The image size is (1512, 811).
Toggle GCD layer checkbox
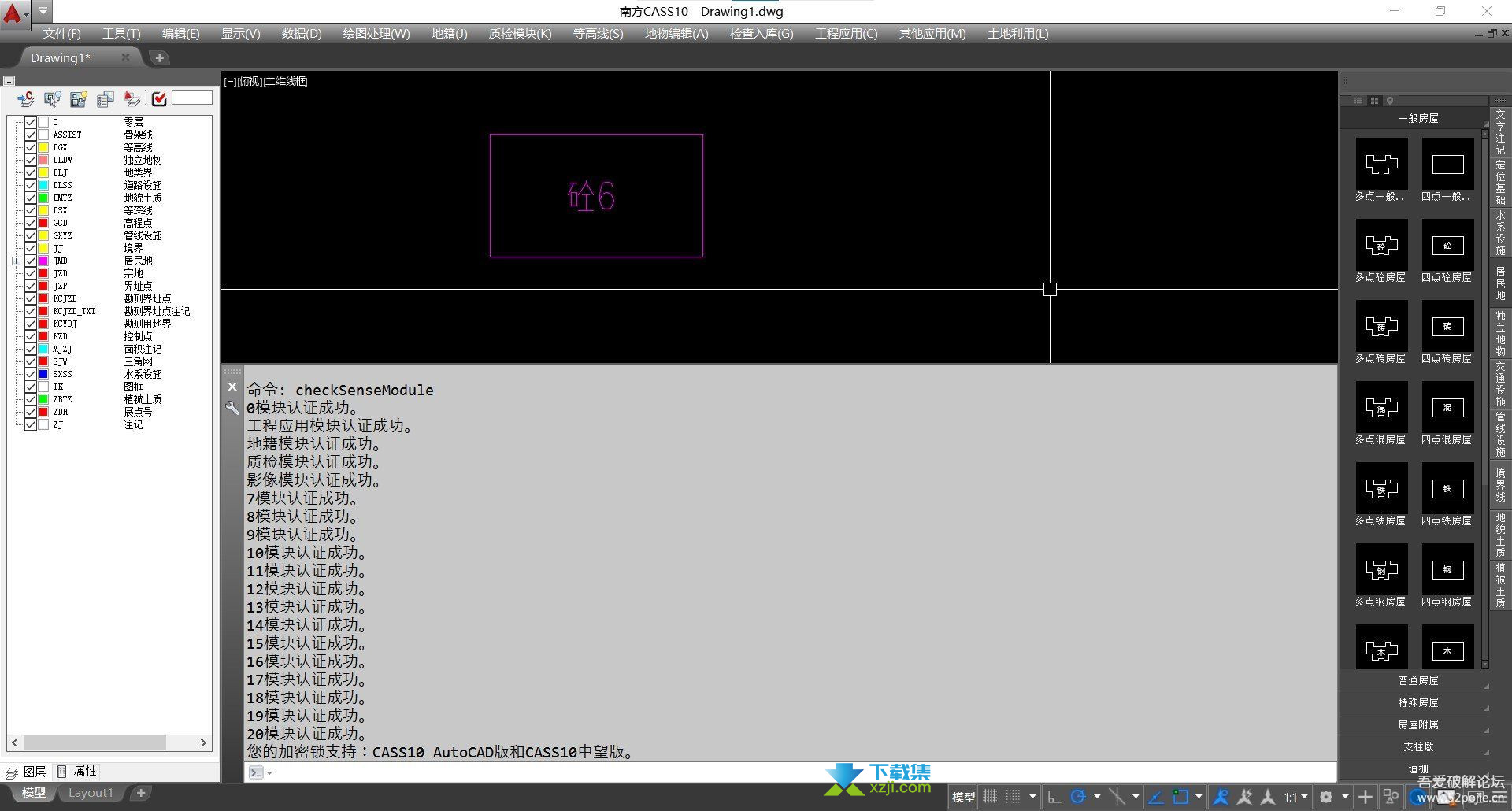coord(30,223)
